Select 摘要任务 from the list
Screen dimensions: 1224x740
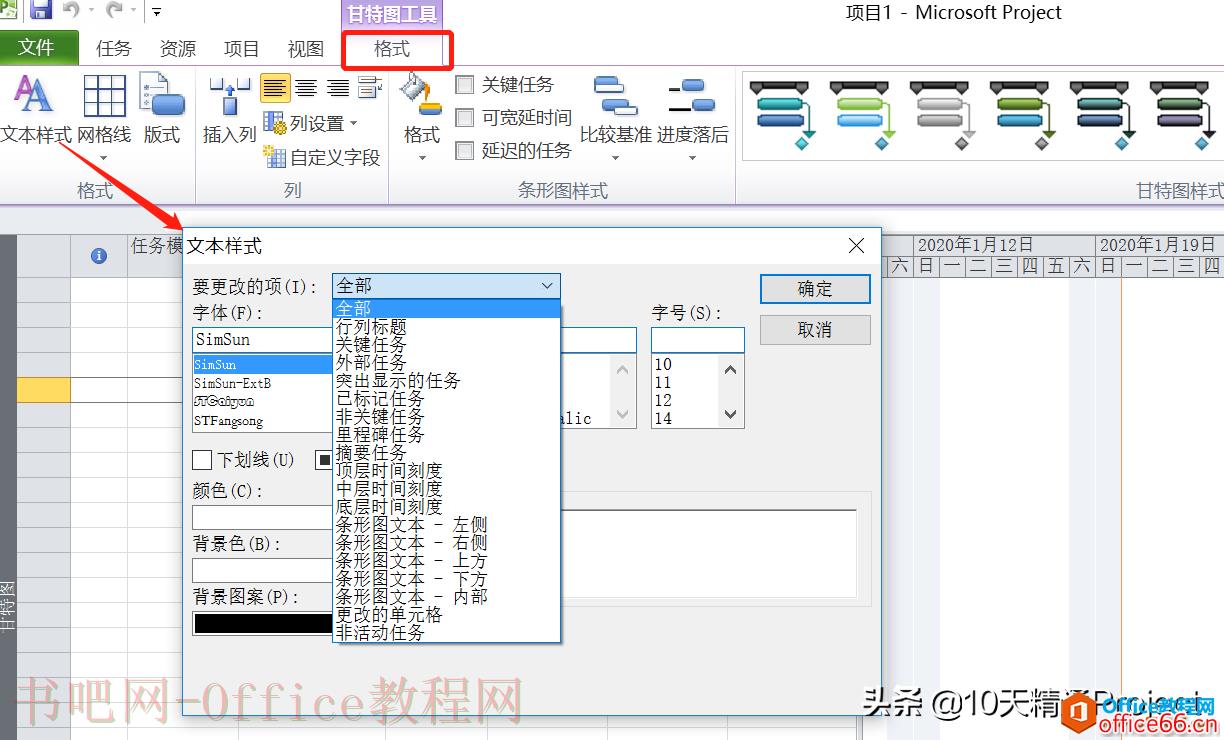click(x=446, y=453)
